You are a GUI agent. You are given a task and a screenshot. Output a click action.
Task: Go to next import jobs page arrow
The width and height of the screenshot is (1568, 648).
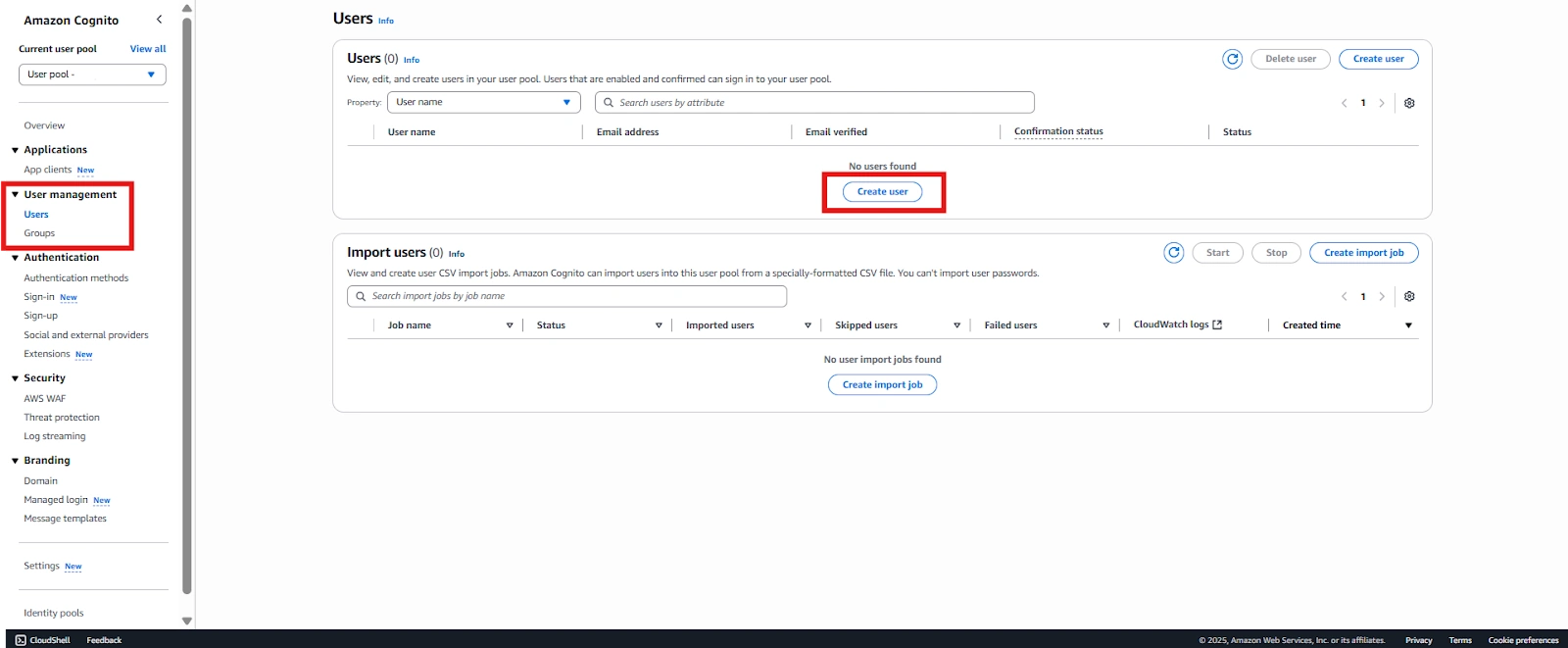click(x=1382, y=296)
